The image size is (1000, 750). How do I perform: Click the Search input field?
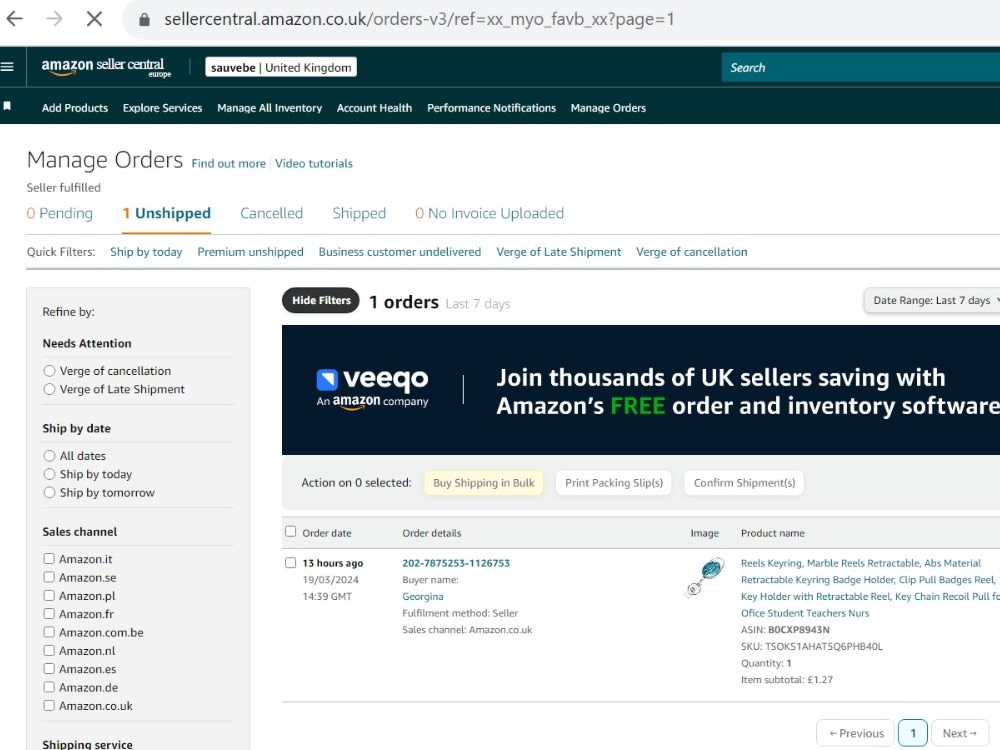click(861, 68)
